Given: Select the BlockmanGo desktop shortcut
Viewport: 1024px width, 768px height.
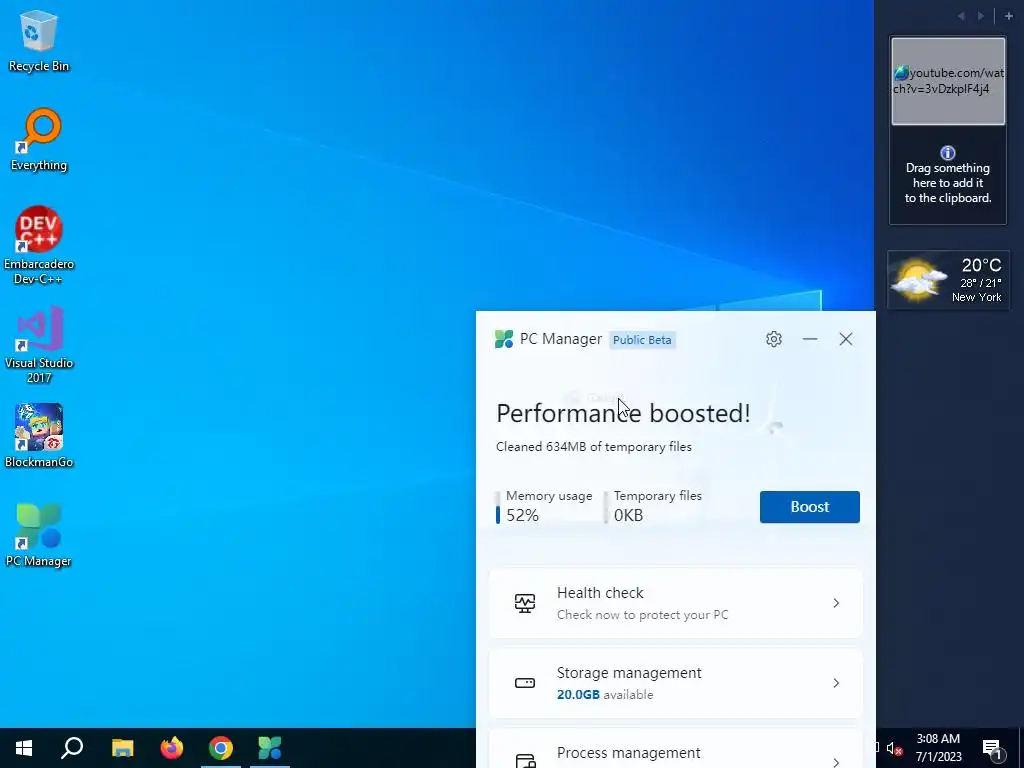Looking at the screenshot, I should coord(39,436).
